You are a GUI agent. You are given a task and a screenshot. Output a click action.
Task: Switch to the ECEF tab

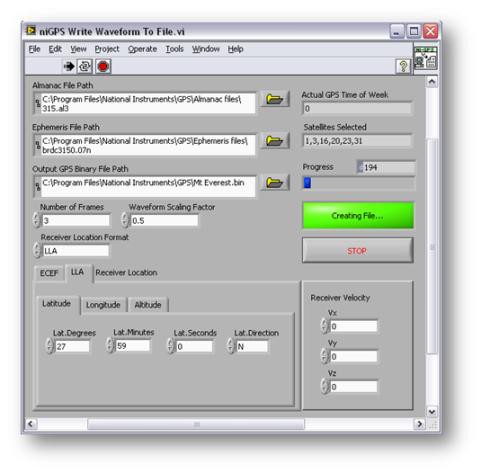[49, 273]
